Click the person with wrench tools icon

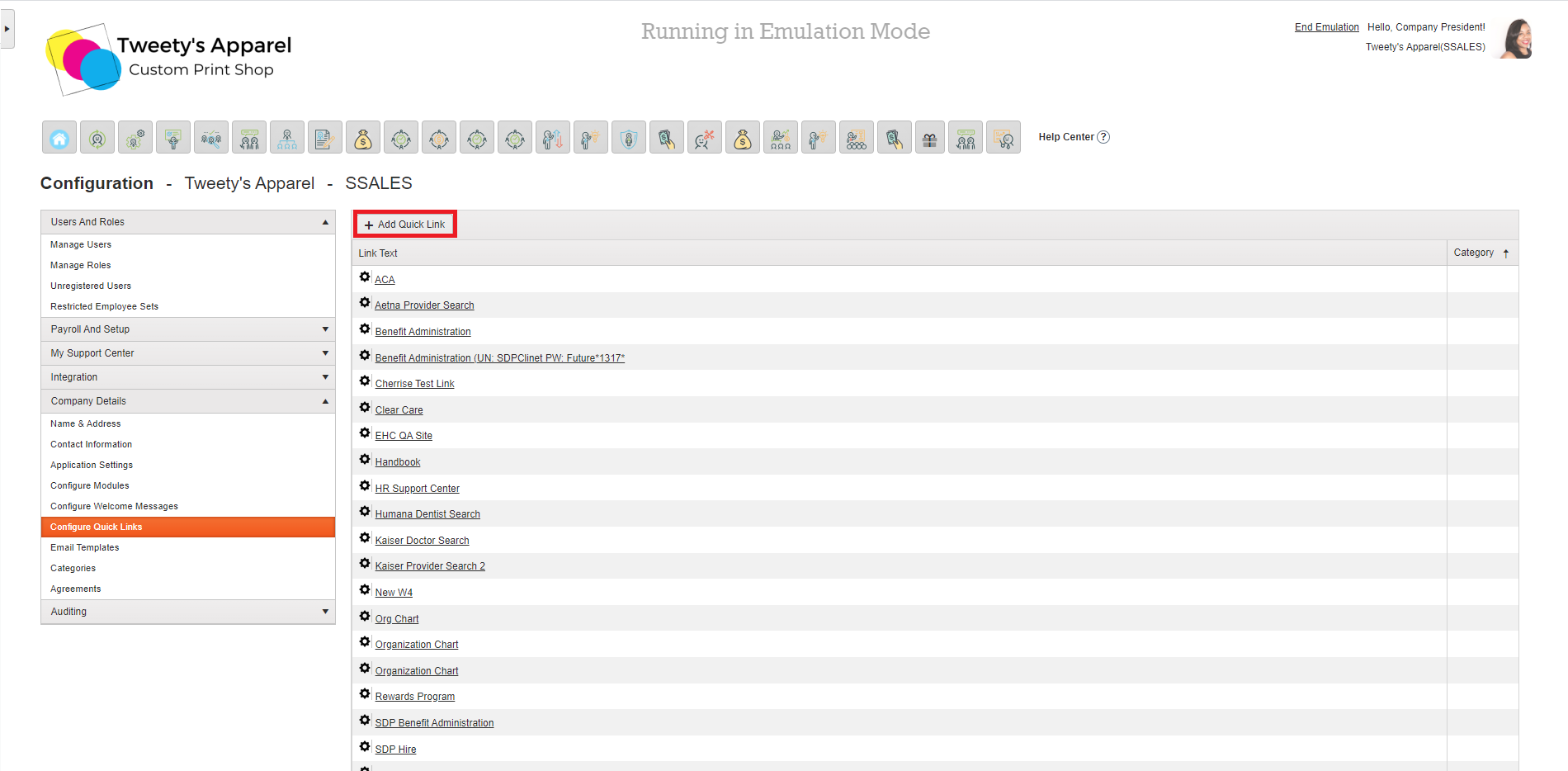coord(705,137)
